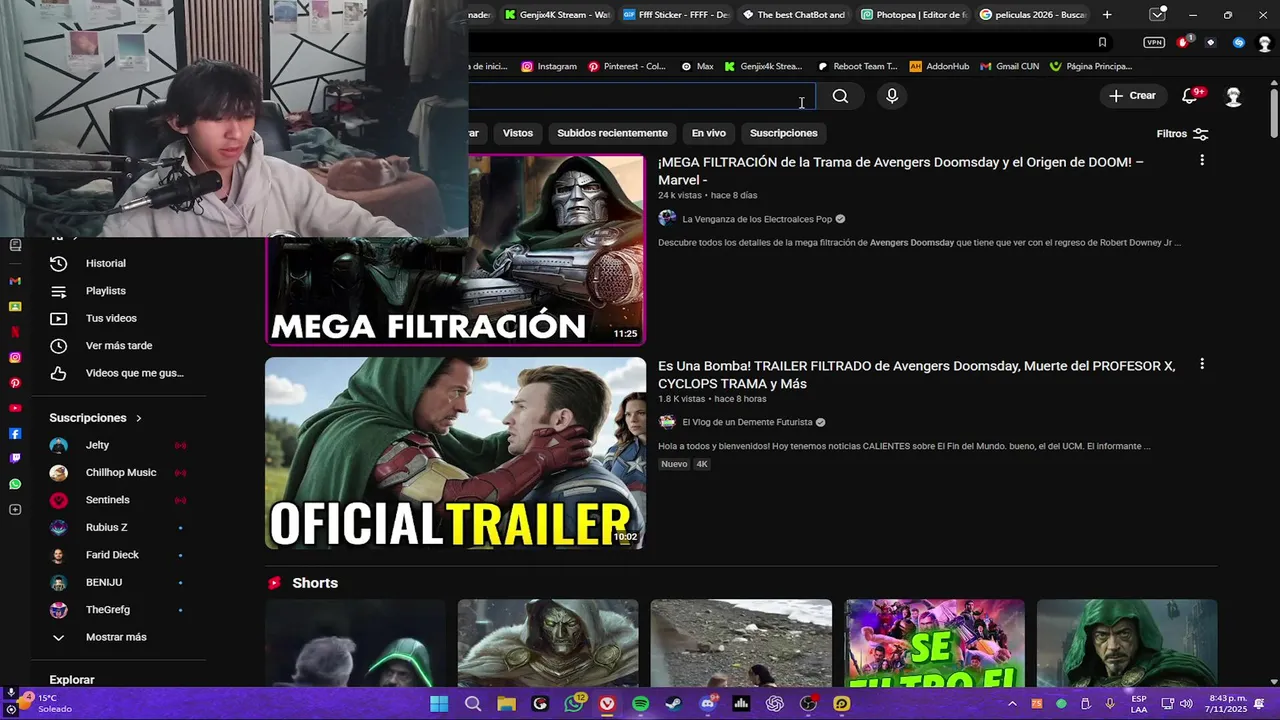The image size is (1280, 720).
Task: Open a new browser tab
Action: 1107,15
